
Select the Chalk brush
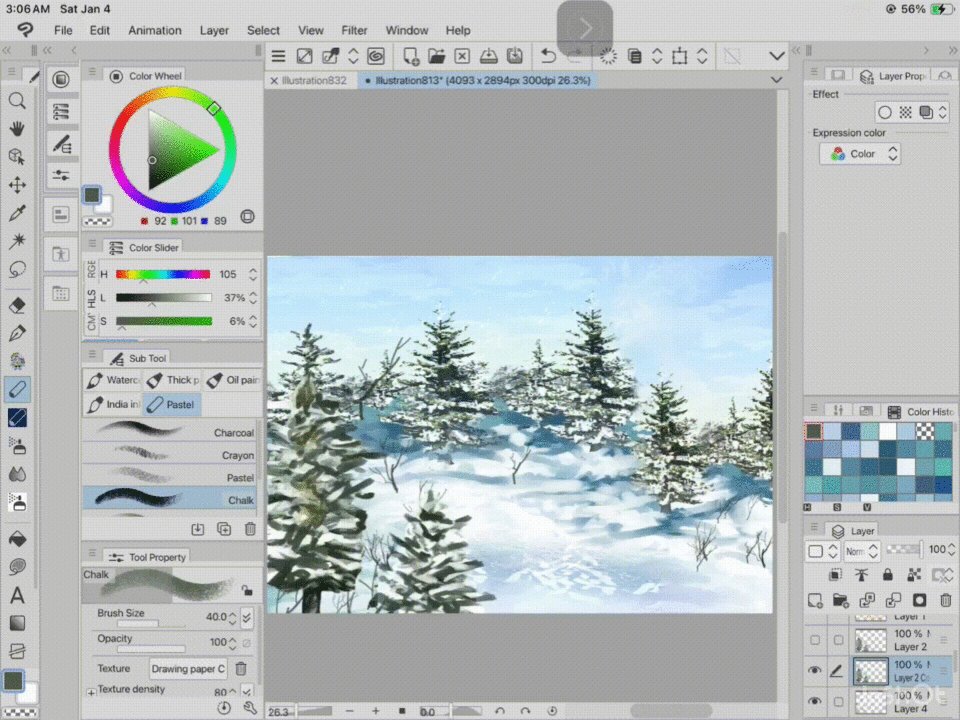click(170, 500)
